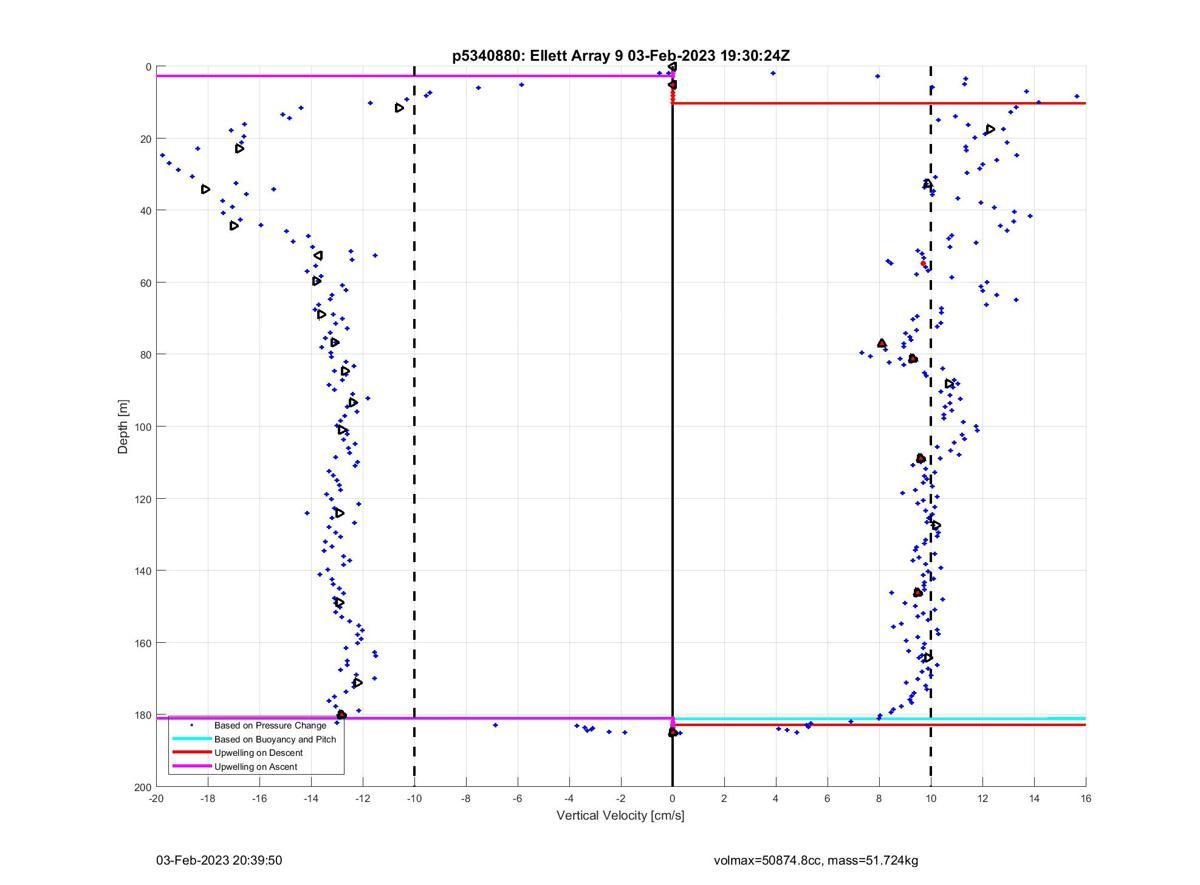This screenshot has width=1200, height=885.
Task: Click x-axis tick label '4'
Action: 776,798
